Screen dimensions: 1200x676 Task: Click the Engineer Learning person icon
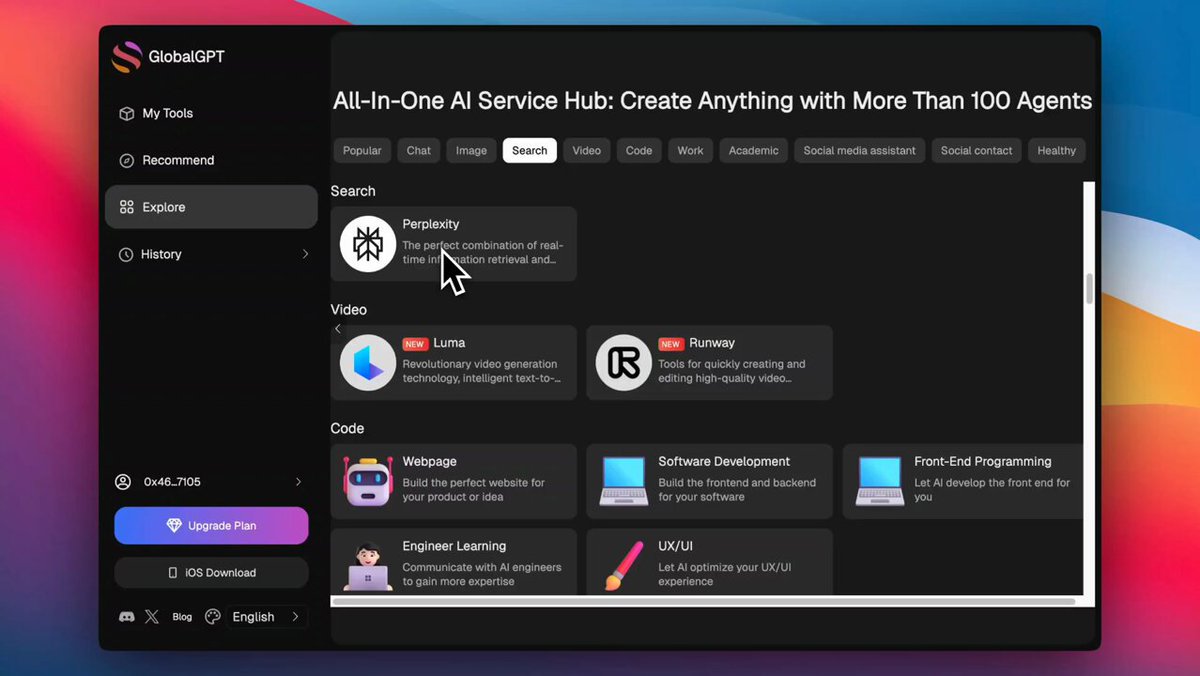point(368,566)
